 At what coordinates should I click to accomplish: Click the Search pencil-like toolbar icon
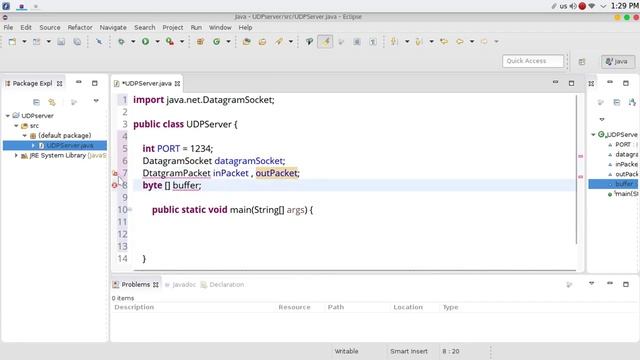pyautogui.click(x=279, y=42)
